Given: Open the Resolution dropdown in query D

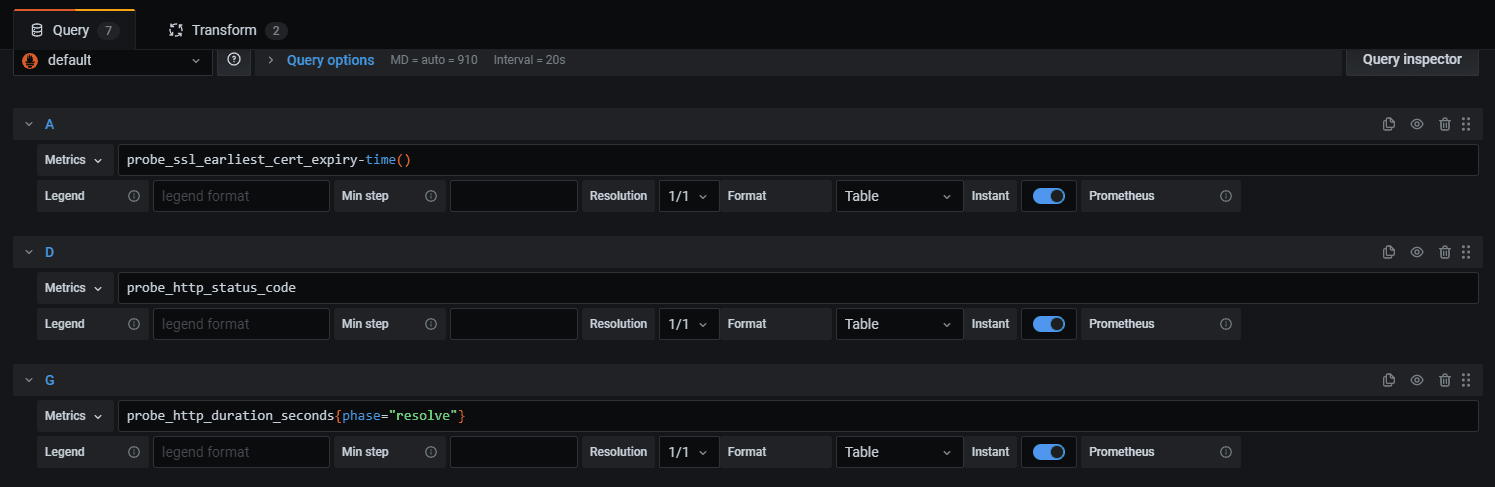Looking at the screenshot, I should (688, 324).
